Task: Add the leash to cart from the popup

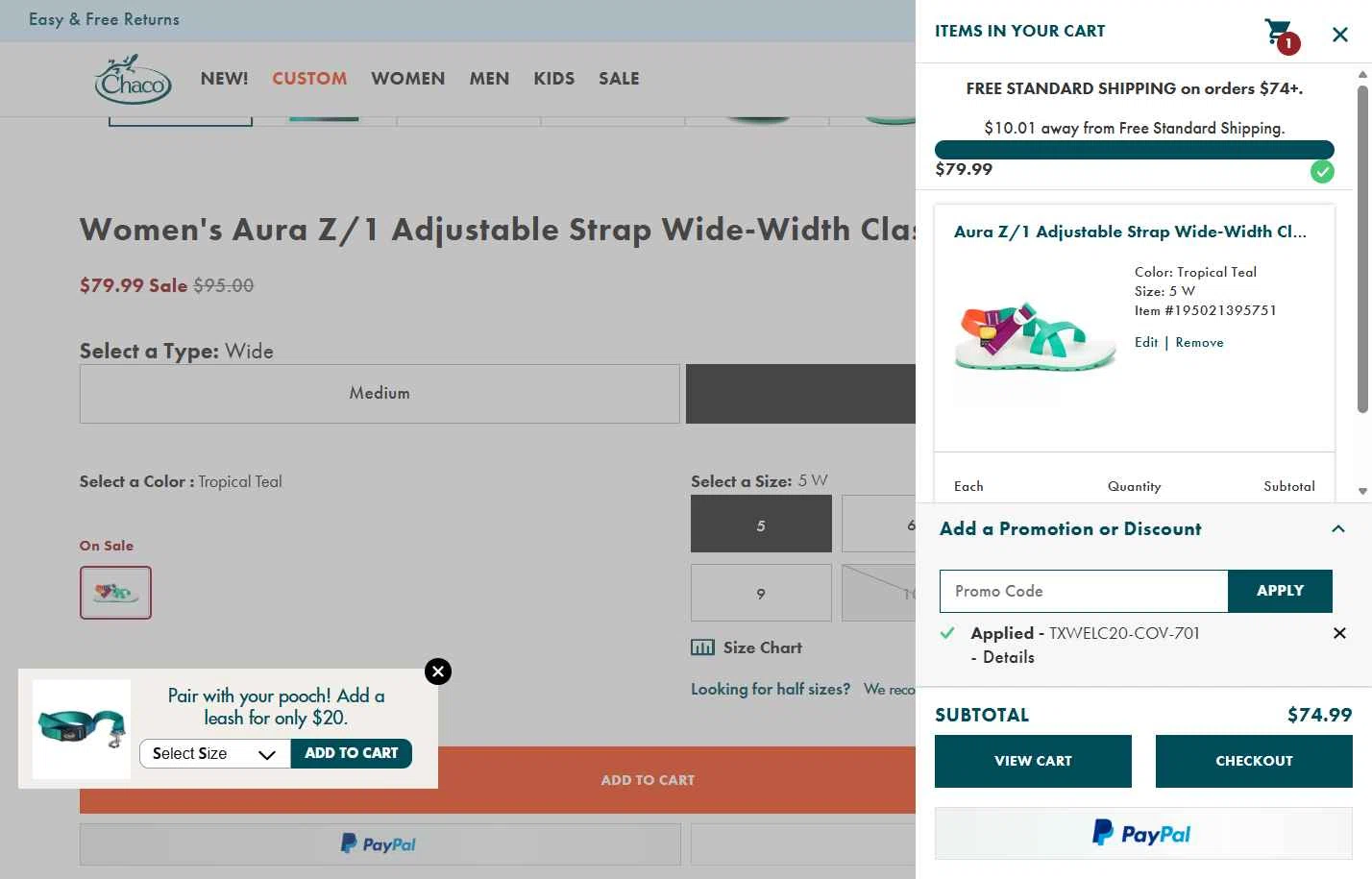Action: [x=352, y=753]
